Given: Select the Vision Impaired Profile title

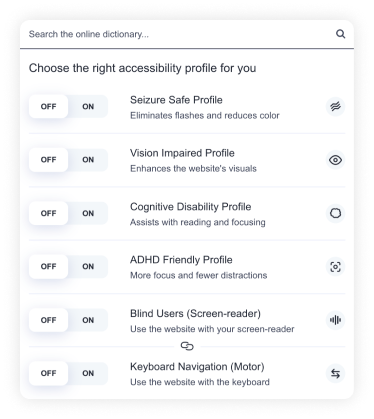Looking at the screenshot, I should (182, 153).
